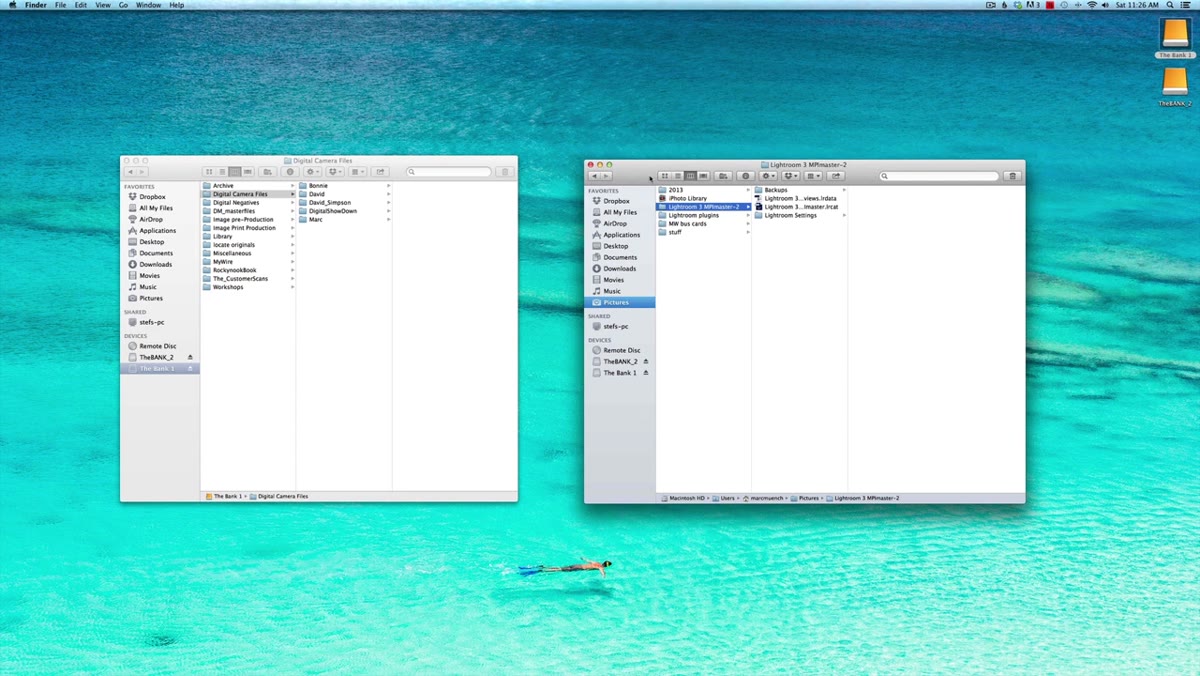Click the Time Machine icon in menu bar
Image resolution: width=1200 pixels, height=676 pixels.
point(1063,5)
